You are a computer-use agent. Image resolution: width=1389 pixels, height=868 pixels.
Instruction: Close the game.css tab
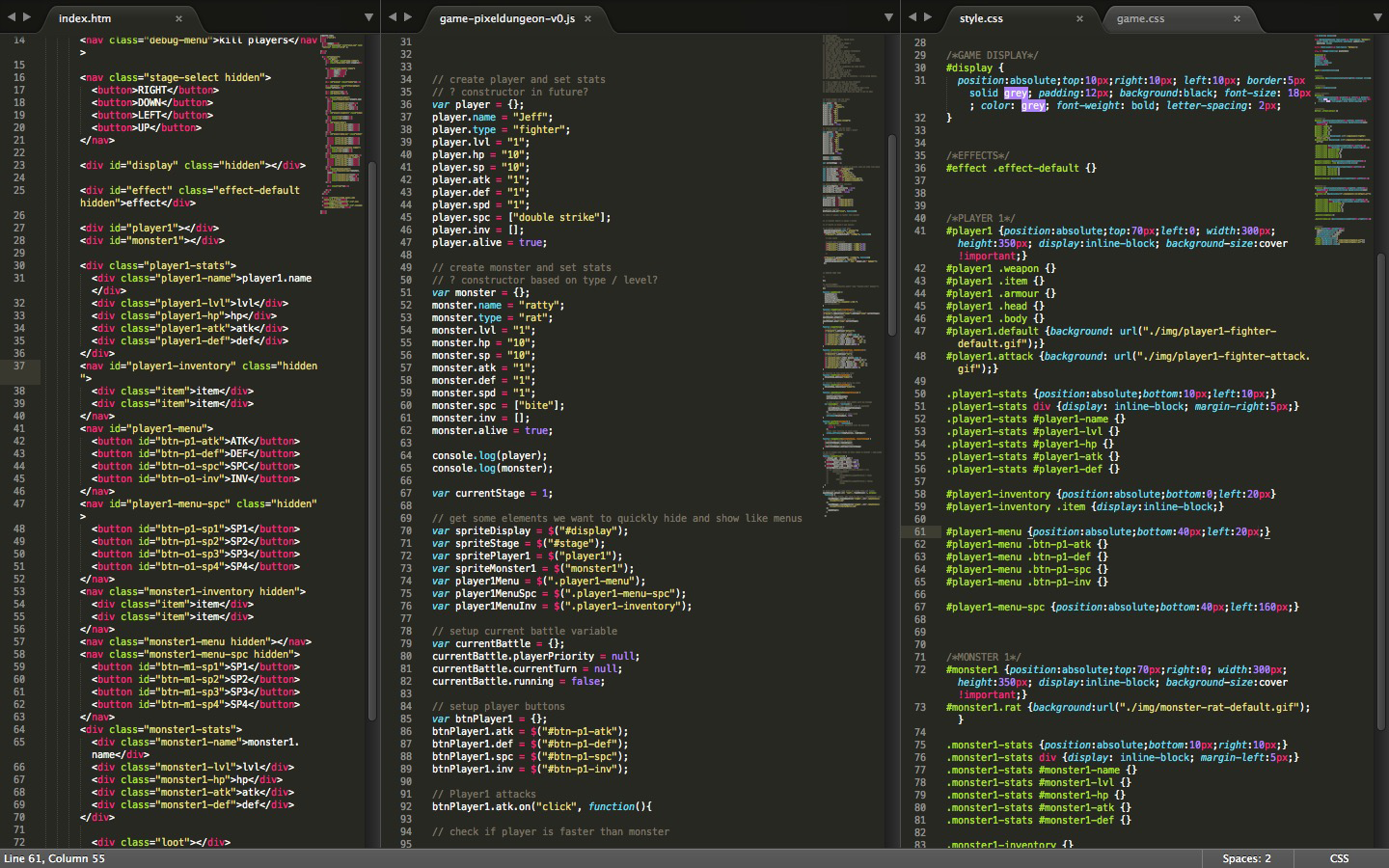tap(1237, 18)
